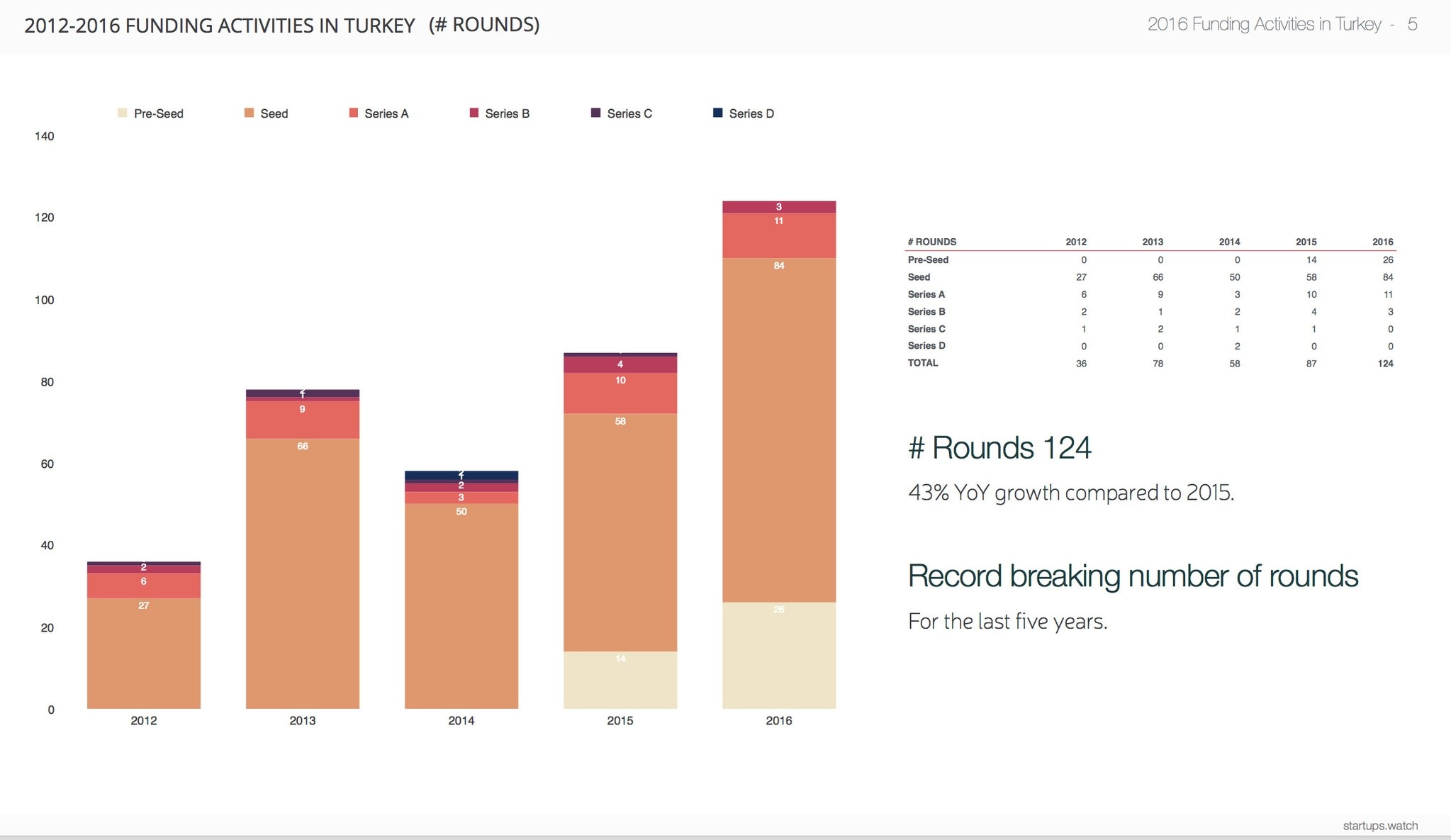Click the '# Rounds 124' headline
1451x840 pixels.
click(999, 448)
